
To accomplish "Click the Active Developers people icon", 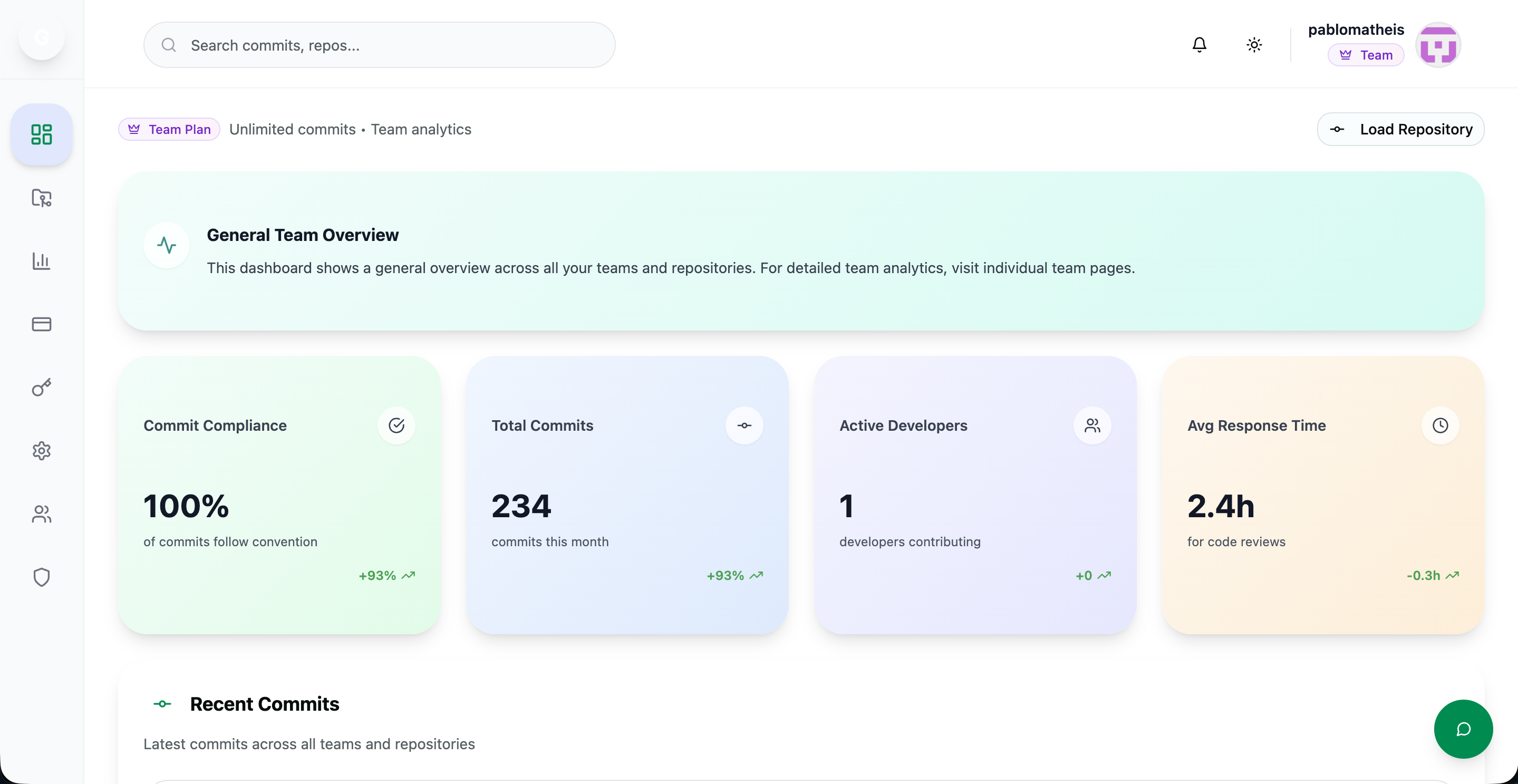I will pos(1092,425).
